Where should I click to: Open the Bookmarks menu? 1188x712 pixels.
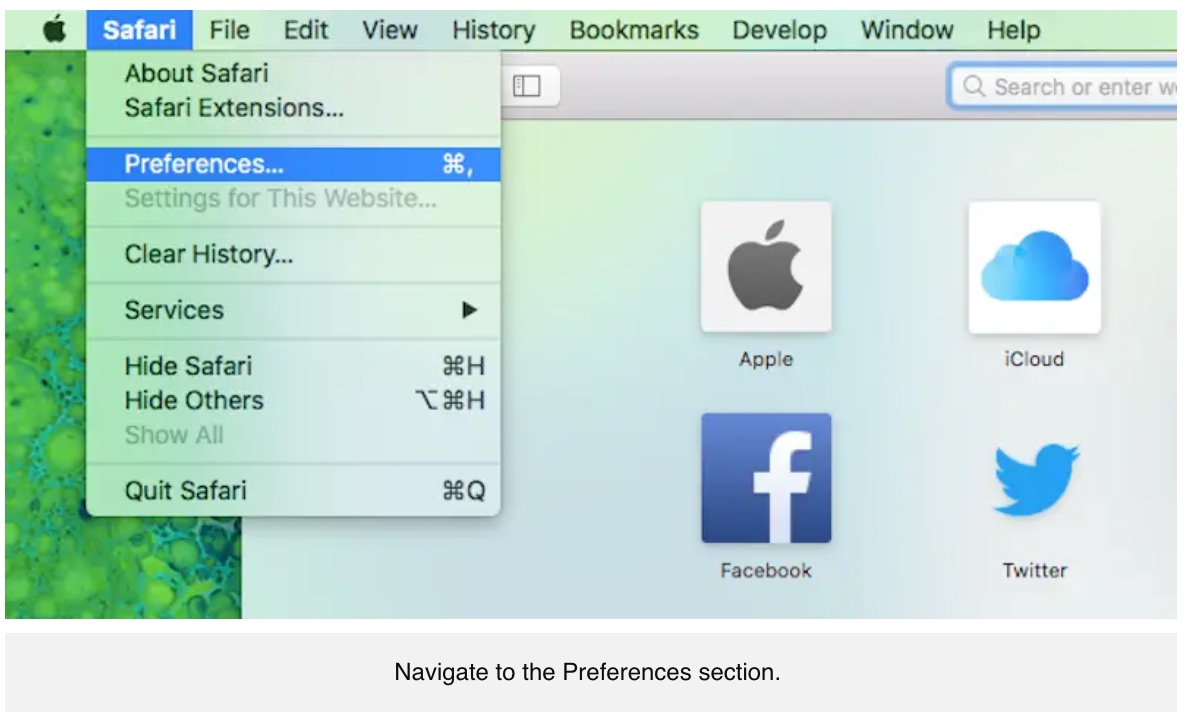pos(634,30)
